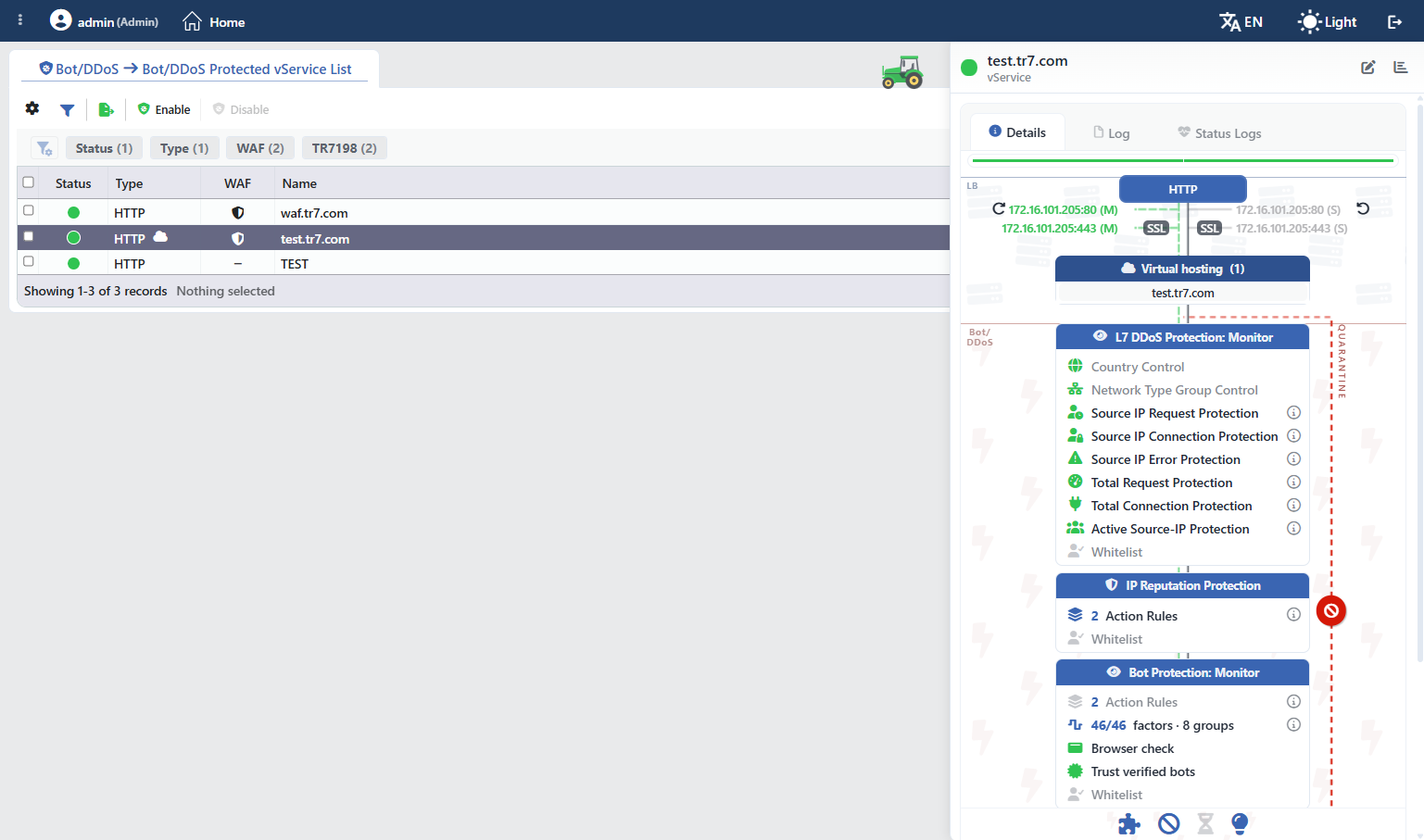Expand the Status (1) filter
The image size is (1424, 840).
coord(104,148)
